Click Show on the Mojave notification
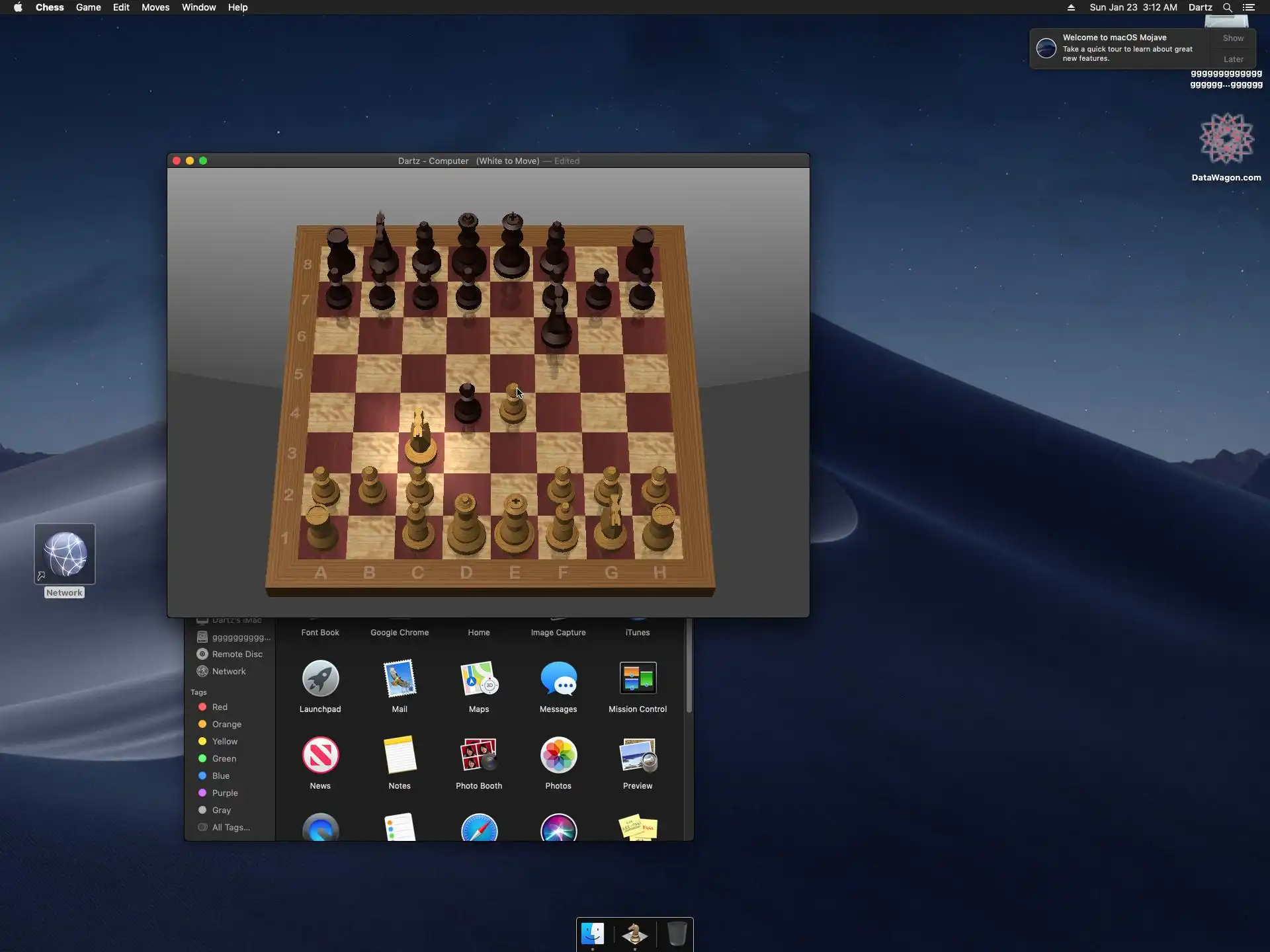The height and width of the screenshot is (952, 1270). [x=1233, y=38]
